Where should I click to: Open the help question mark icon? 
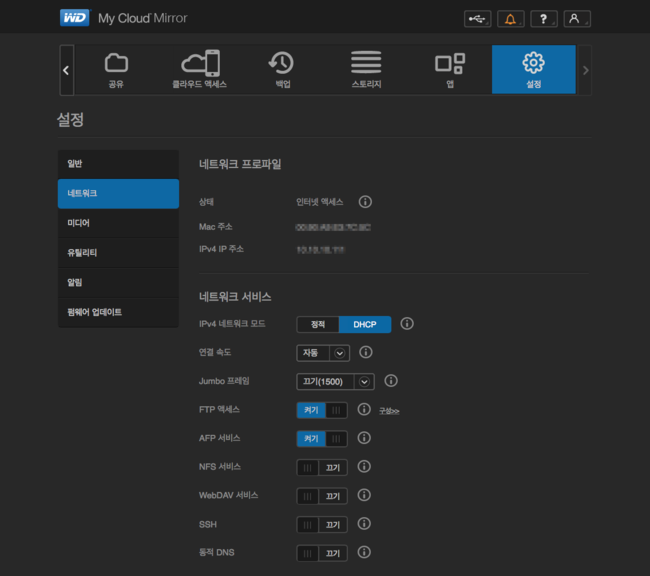coord(544,19)
